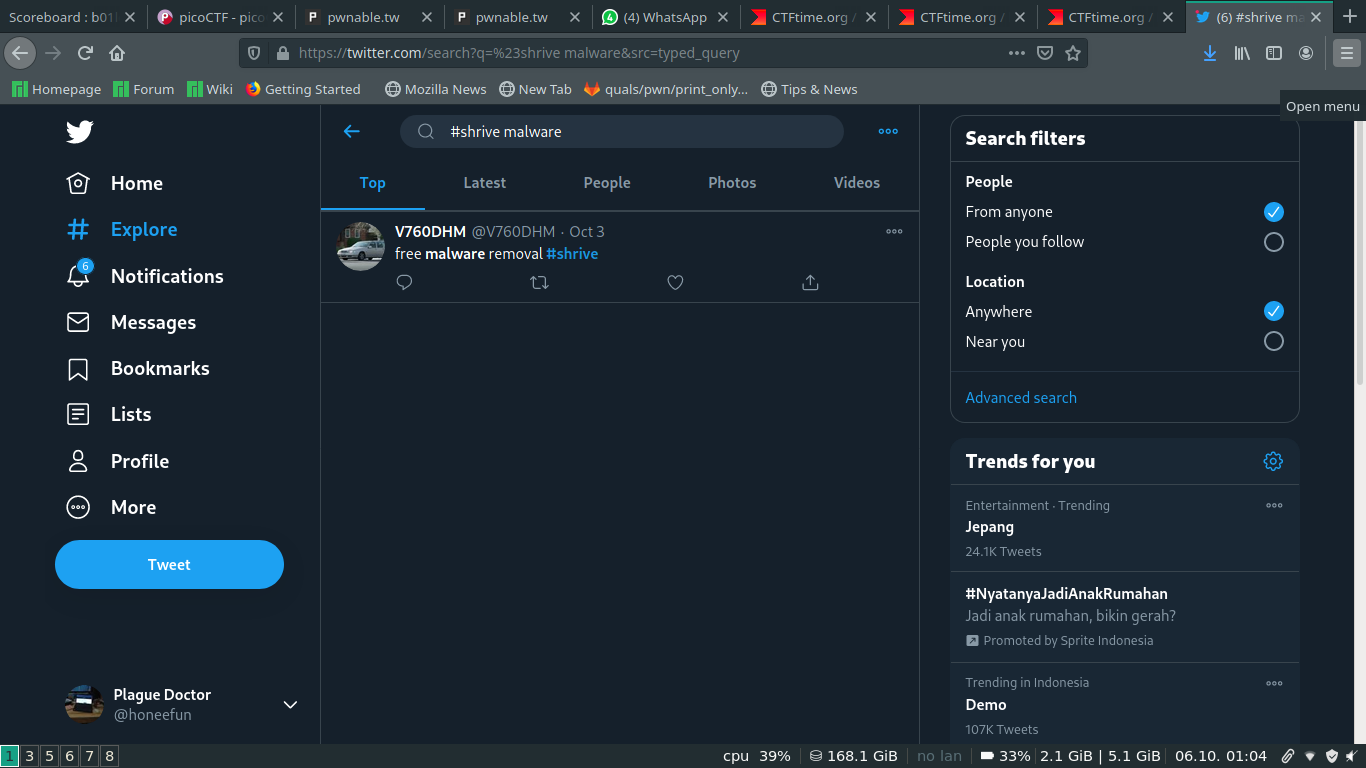Image resolution: width=1366 pixels, height=768 pixels.
Task: Open the Firefox hamburger menu
Action: pos(1347,53)
